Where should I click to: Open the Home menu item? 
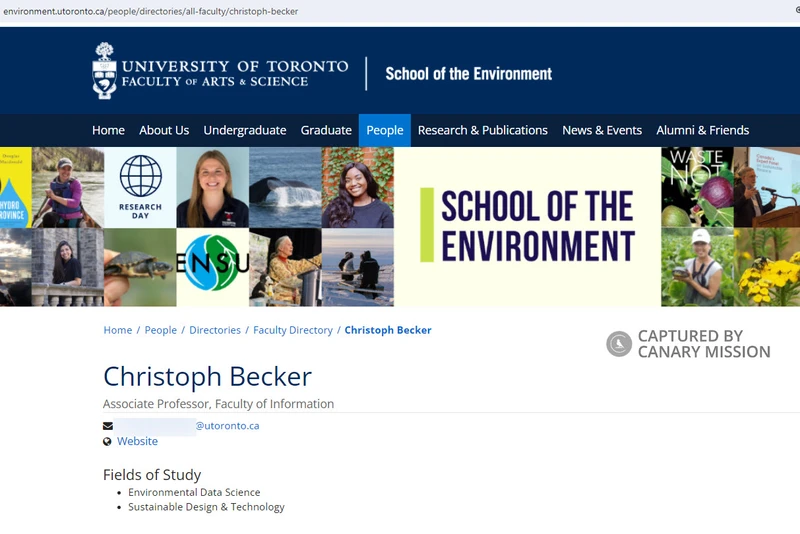click(108, 131)
